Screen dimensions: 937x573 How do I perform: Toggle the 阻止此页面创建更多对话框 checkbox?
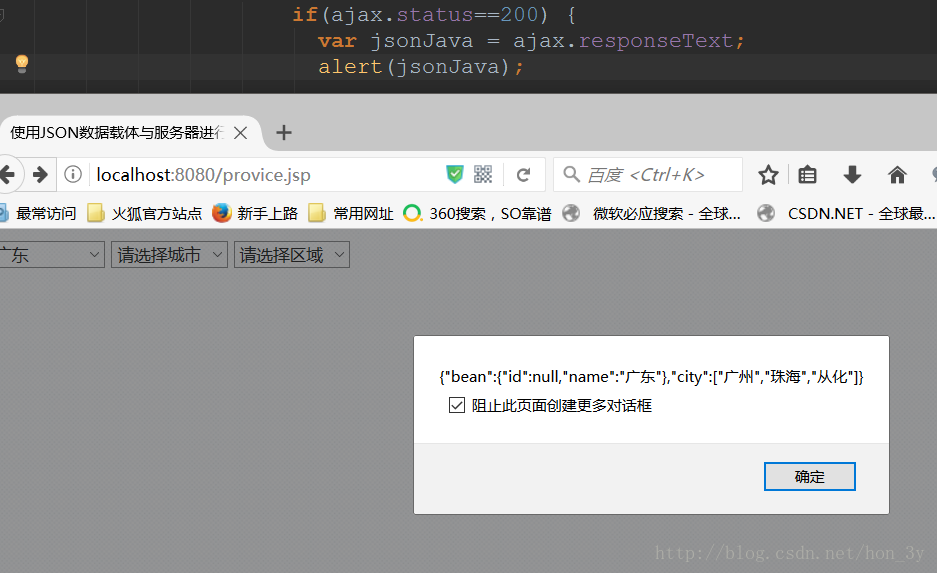click(457, 405)
